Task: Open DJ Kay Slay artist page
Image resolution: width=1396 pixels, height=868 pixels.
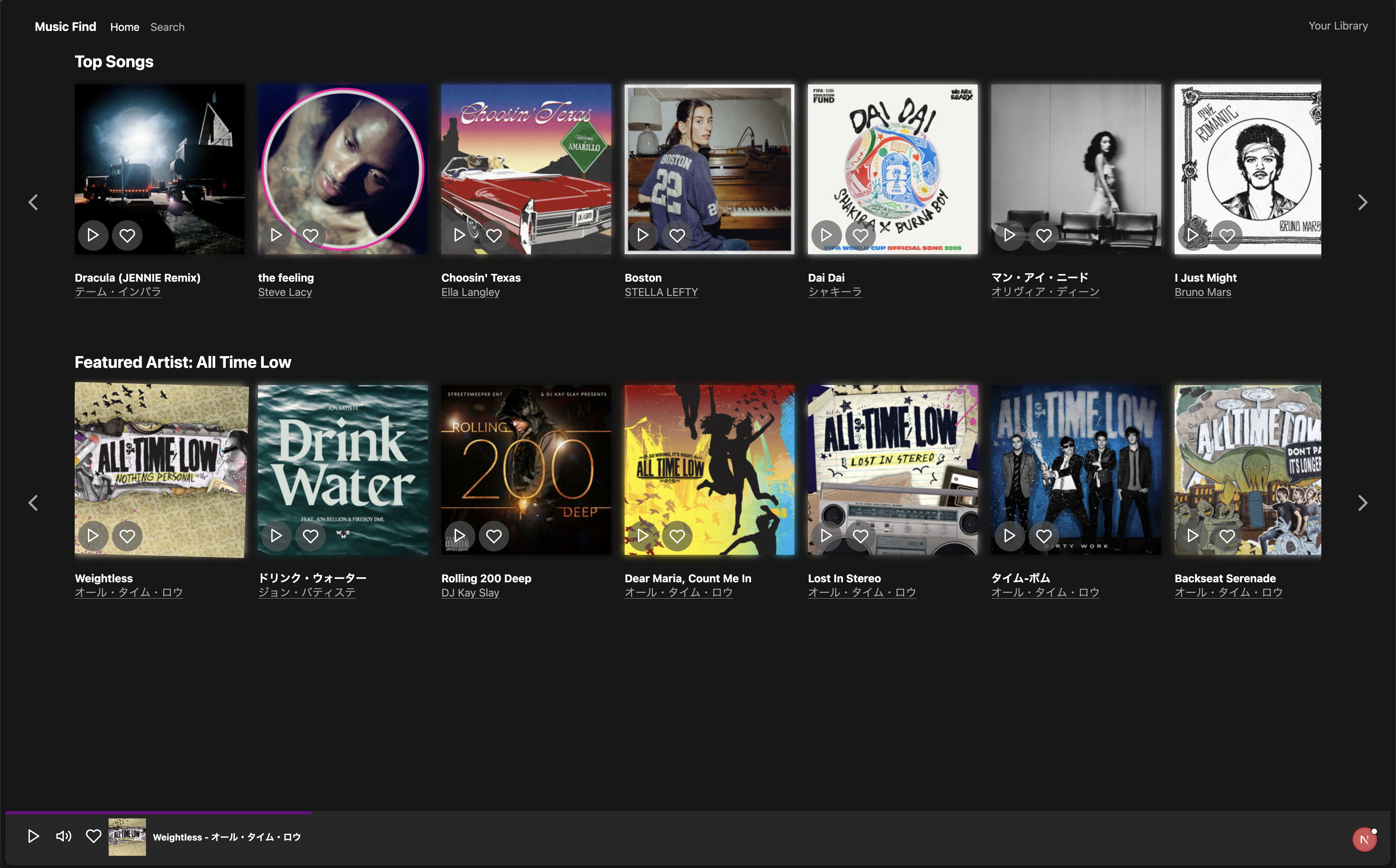Action: point(470,593)
